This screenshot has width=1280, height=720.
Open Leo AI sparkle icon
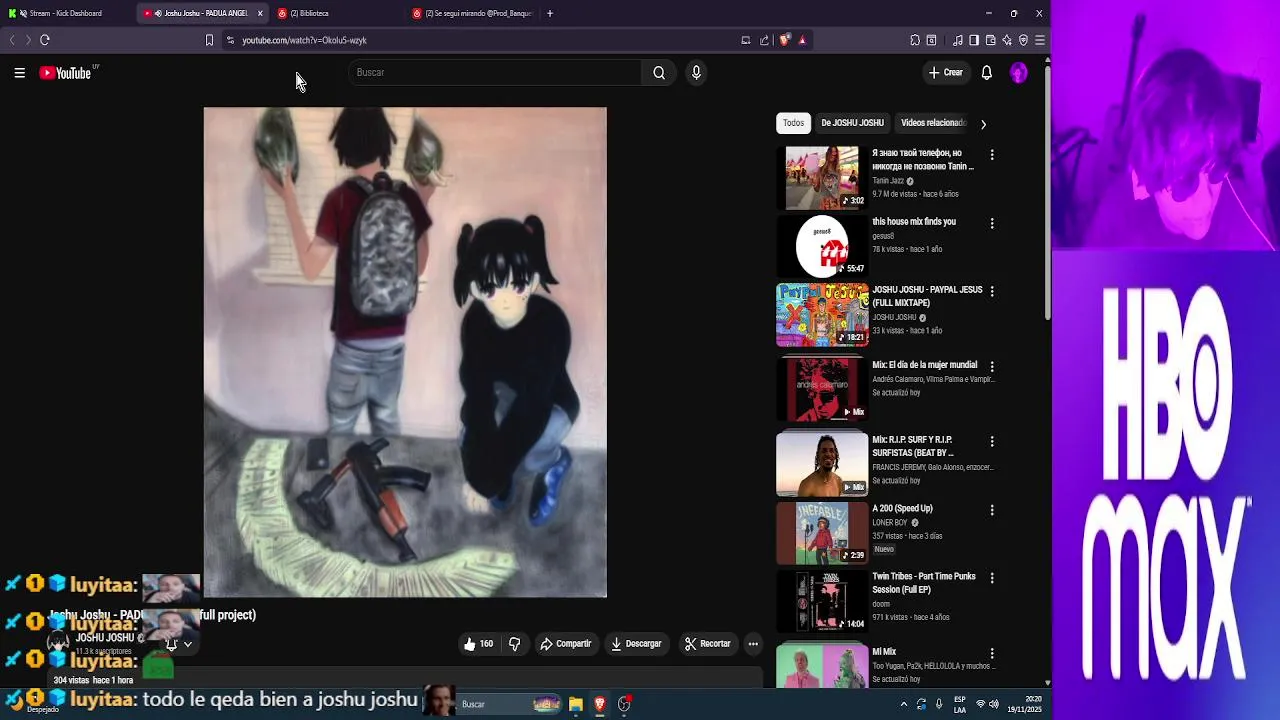[x=1007, y=40]
